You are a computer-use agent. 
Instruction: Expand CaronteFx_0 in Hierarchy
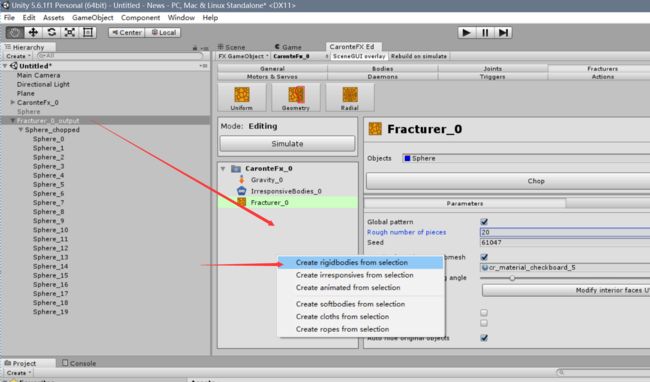click(x=13, y=102)
